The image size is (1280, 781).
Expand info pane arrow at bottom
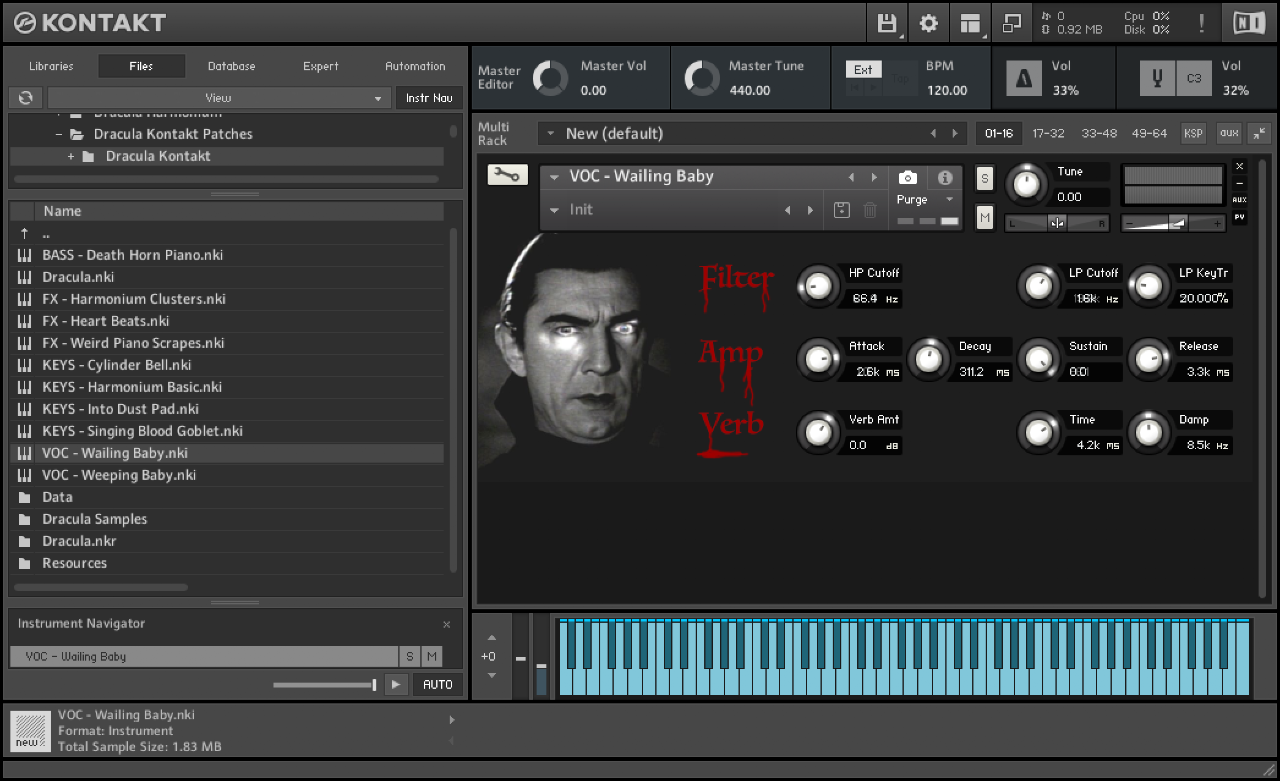click(452, 719)
